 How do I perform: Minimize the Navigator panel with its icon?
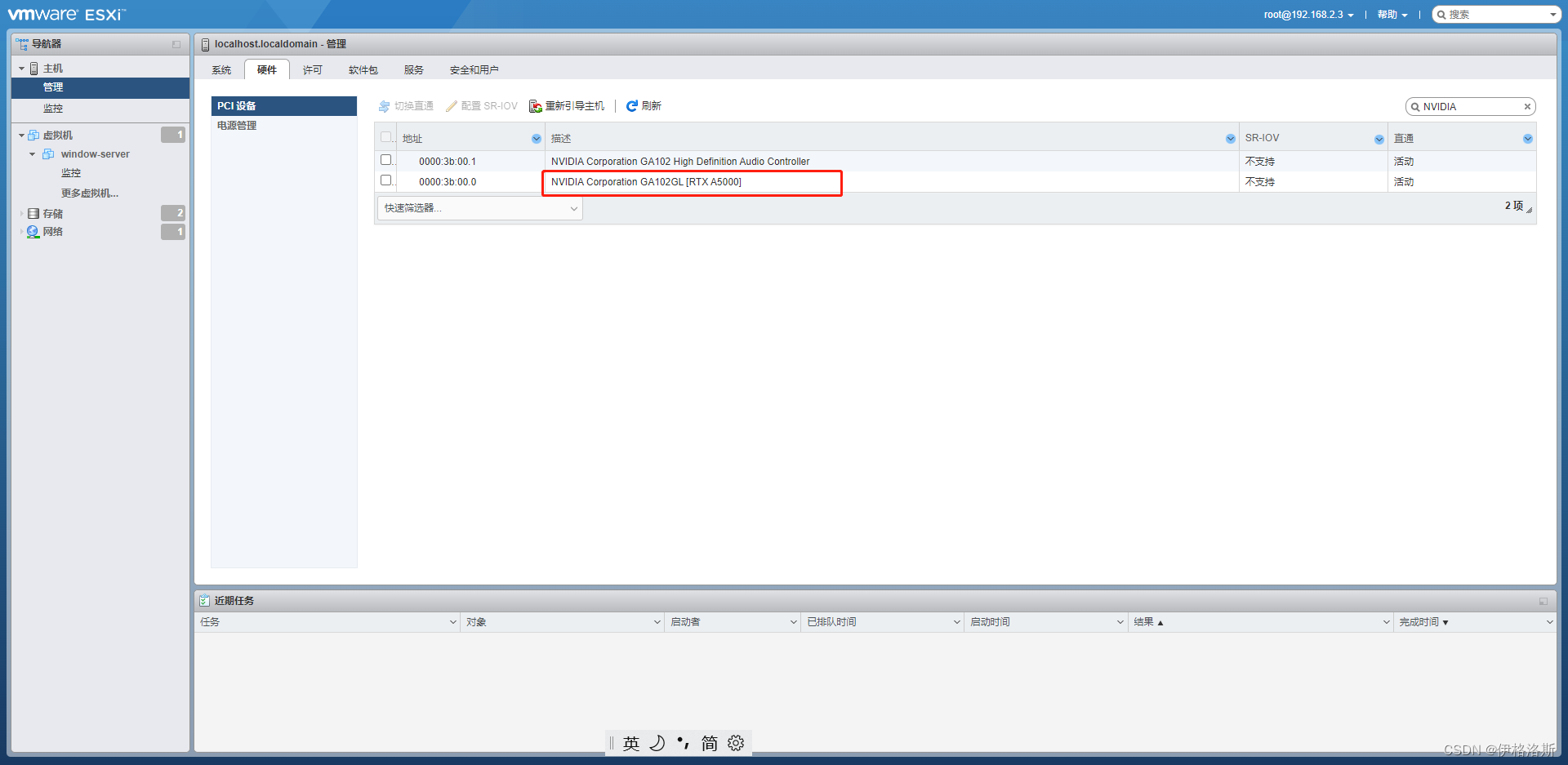point(176,44)
